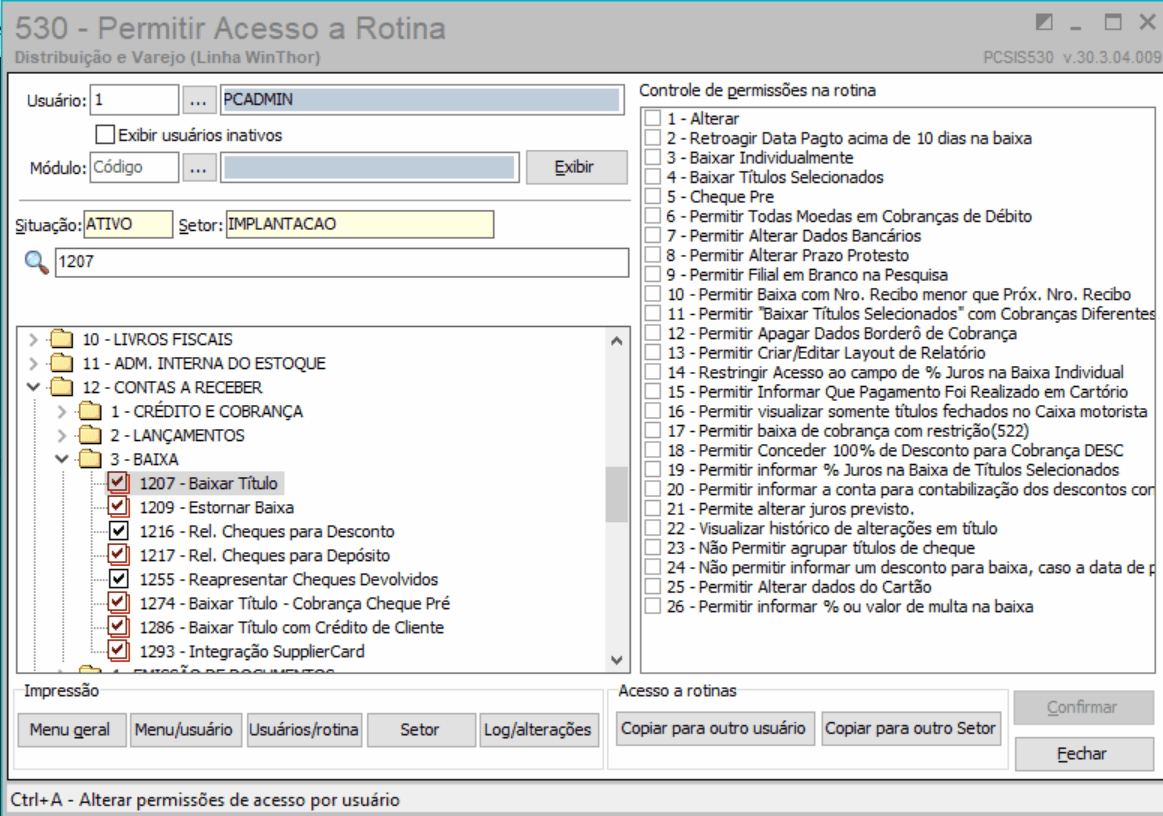The height and width of the screenshot is (816, 1163).
Task: Toggle checkbox 1286 - Baixar Título com Crédito
Action: (118, 627)
